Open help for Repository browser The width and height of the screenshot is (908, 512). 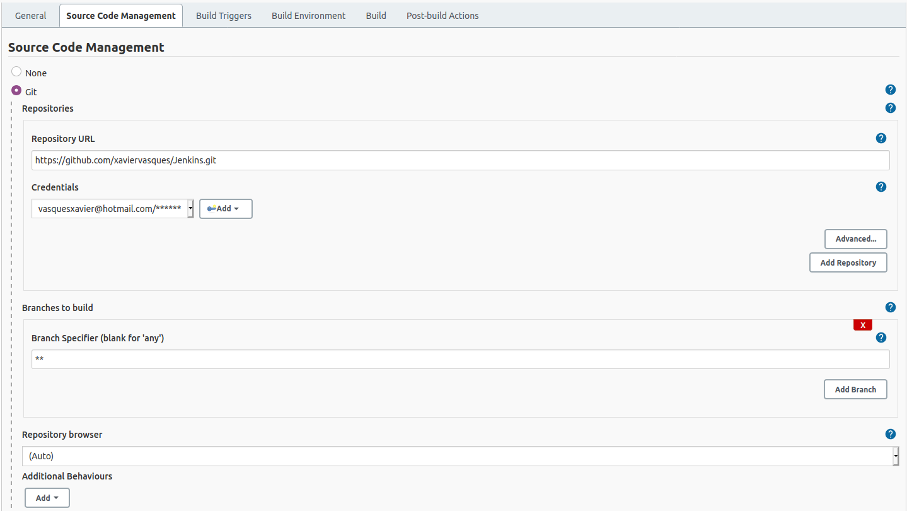(x=890, y=434)
